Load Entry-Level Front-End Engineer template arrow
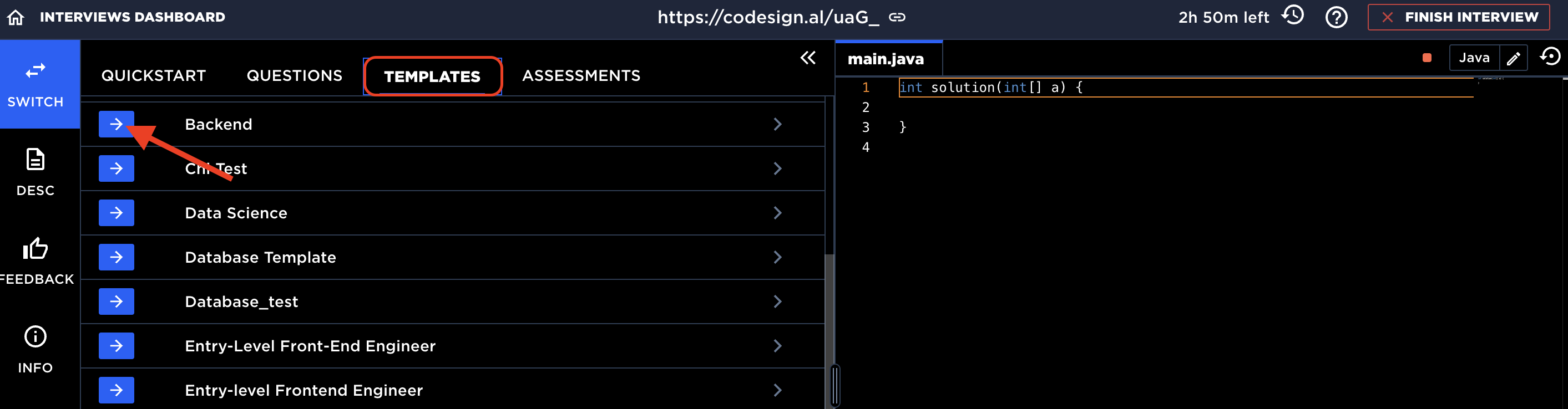This screenshot has width=1568, height=409. pyautogui.click(x=117, y=346)
